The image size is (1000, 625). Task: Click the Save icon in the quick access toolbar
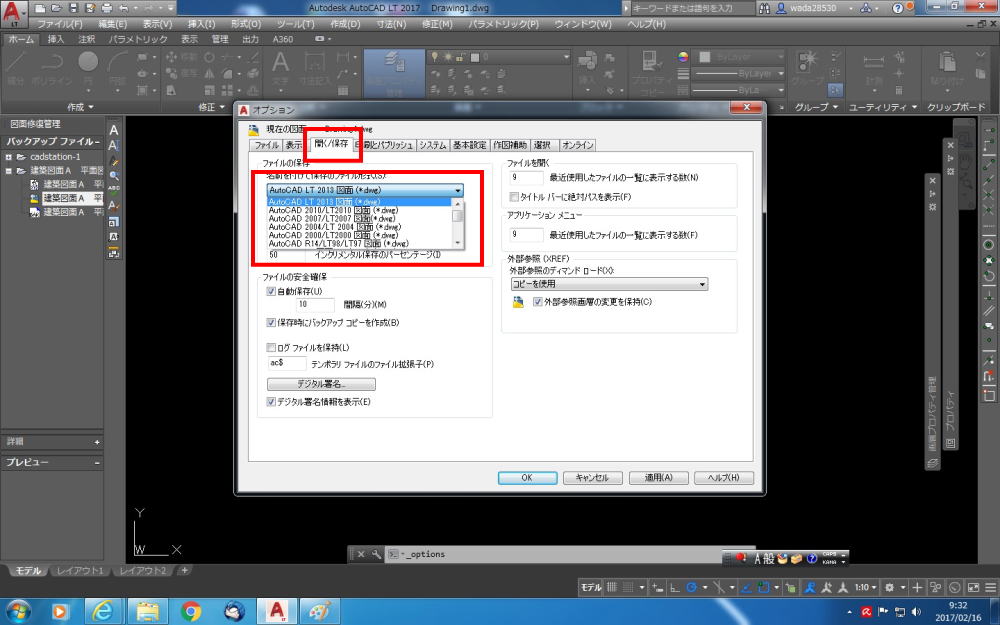(73, 8)
